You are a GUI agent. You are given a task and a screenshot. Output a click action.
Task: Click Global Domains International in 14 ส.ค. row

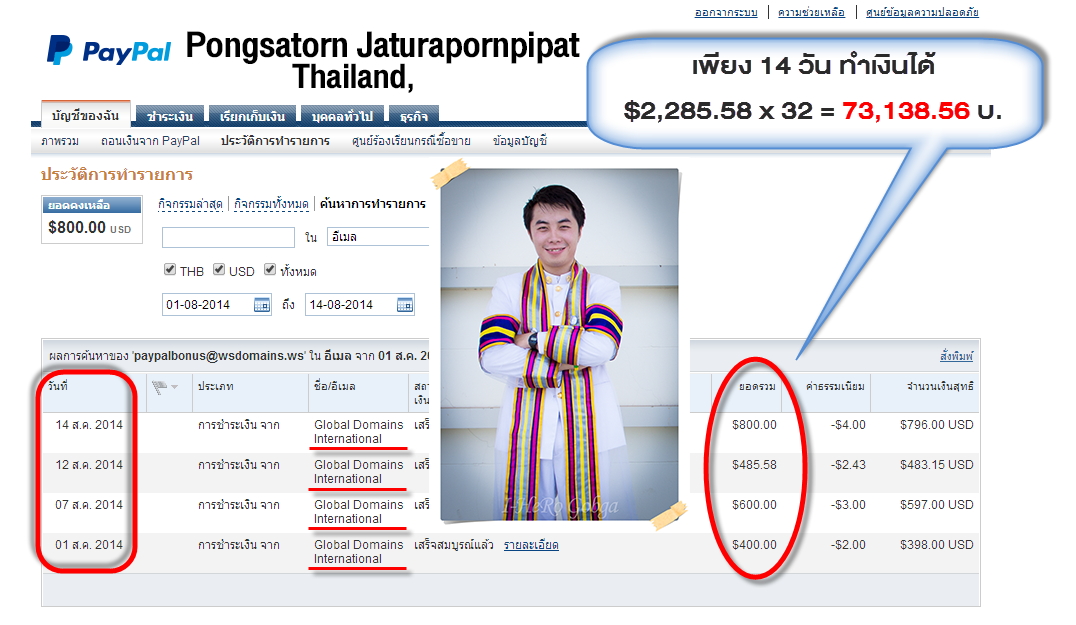click(358, 432)
